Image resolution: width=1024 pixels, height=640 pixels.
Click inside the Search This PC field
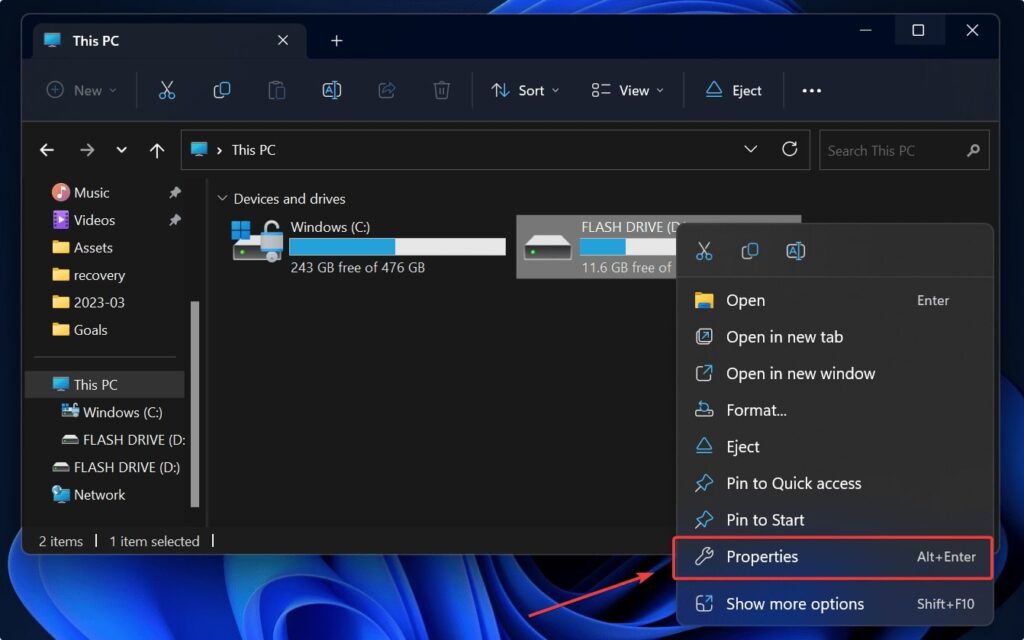[x=895, y=150]
